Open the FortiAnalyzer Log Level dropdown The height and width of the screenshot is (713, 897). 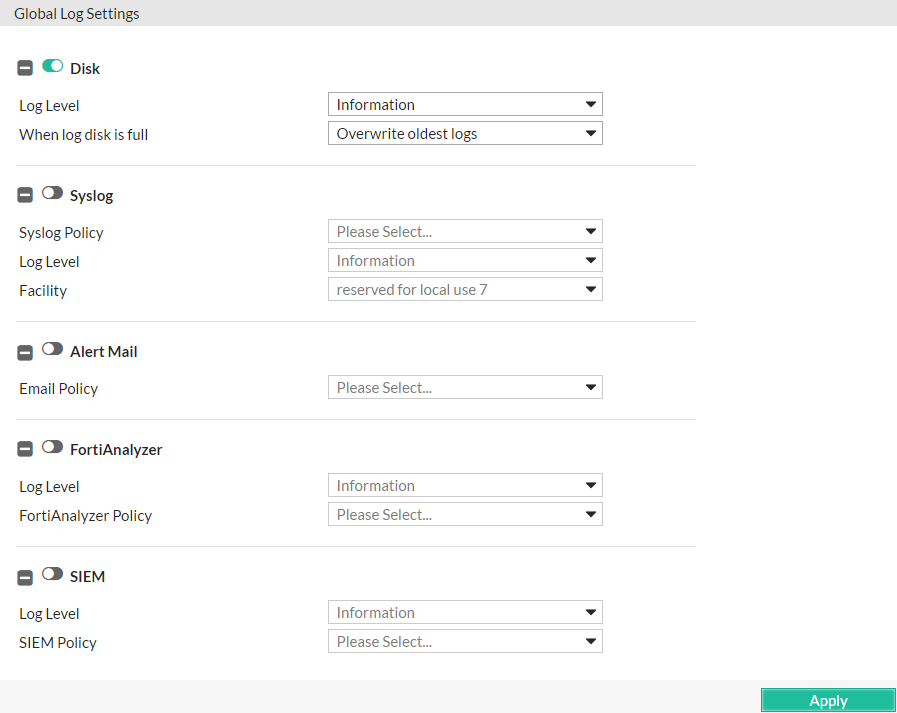(x=465, y=485)
